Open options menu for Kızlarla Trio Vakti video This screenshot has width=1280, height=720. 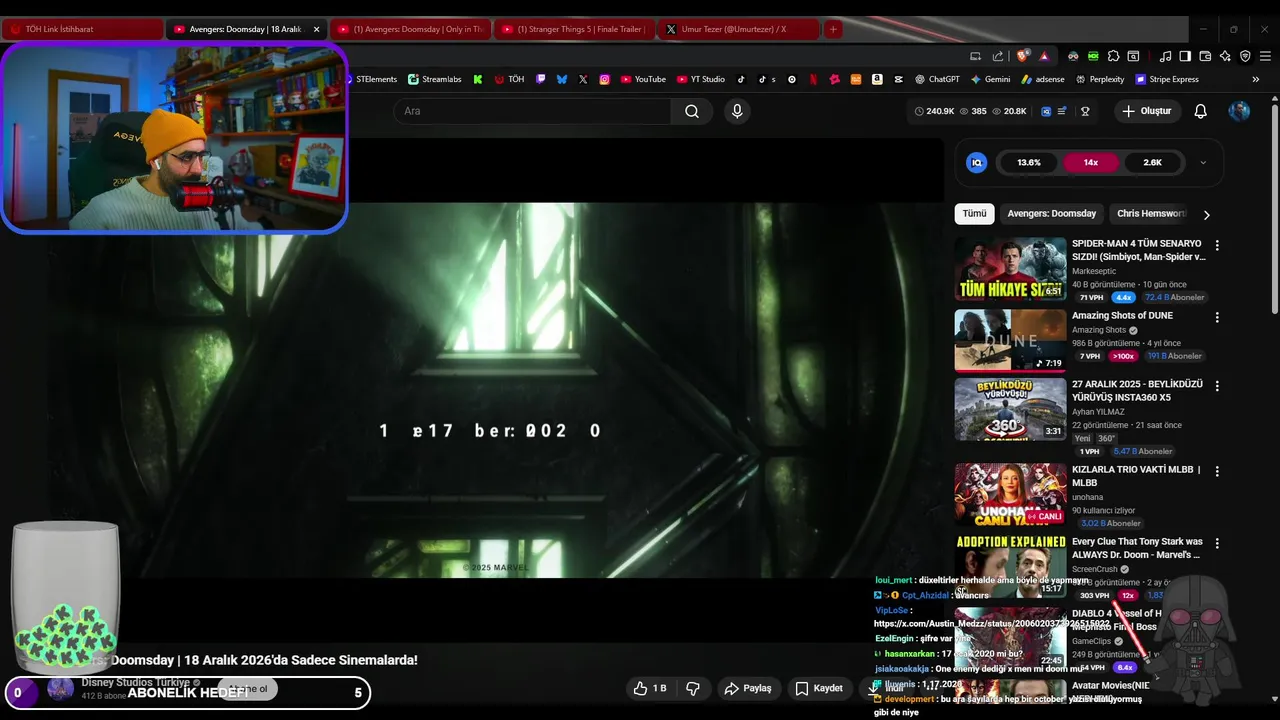coord(1217,471)
